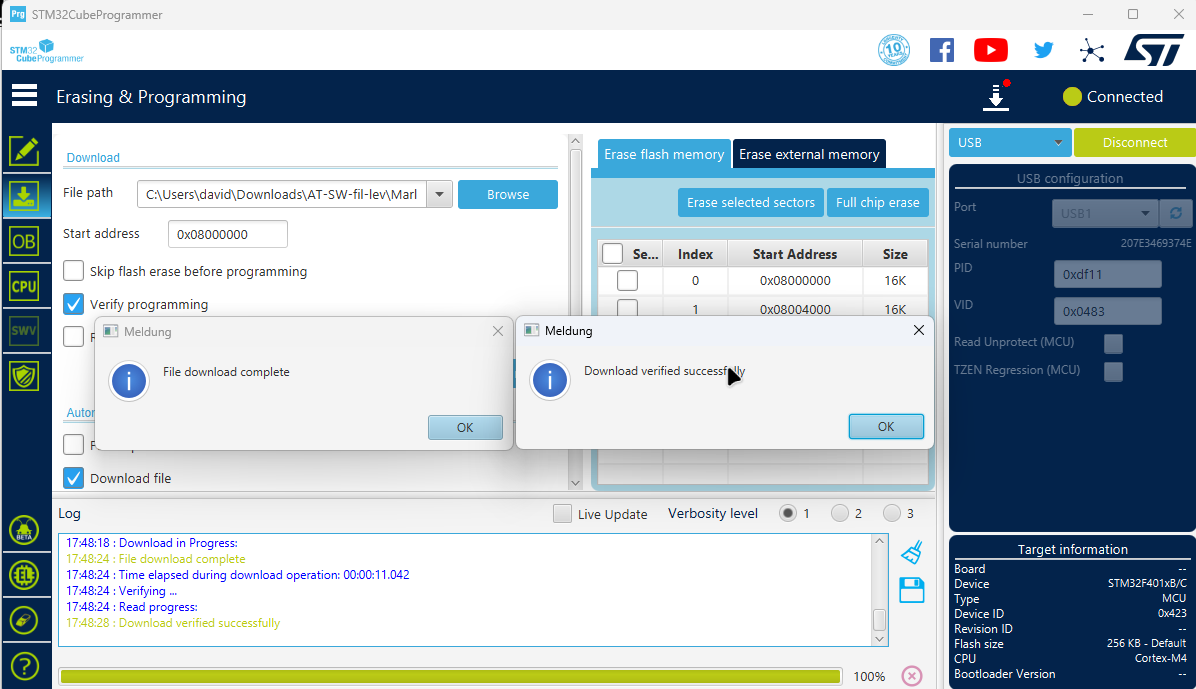Click the Start address input field
Viewport: 1196px width, 689px height.
[227, 235]
